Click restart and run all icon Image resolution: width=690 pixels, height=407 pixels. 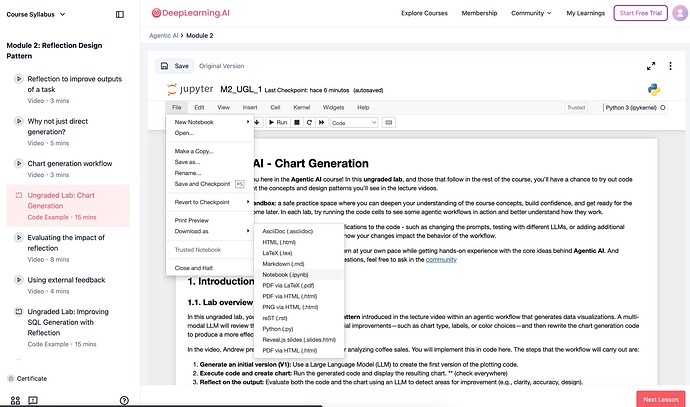click(321, 122)
